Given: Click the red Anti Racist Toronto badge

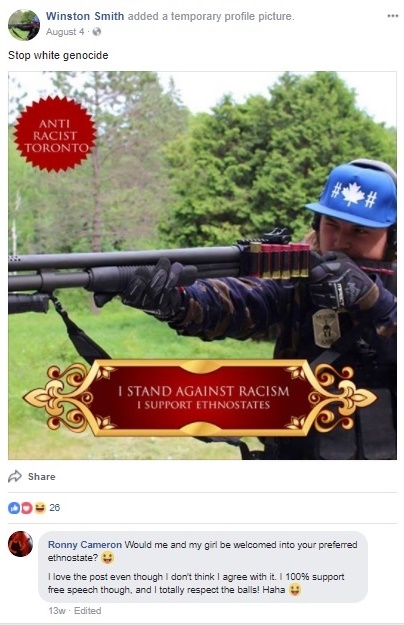Looking at the screenshot, I should tap(55, 134).
